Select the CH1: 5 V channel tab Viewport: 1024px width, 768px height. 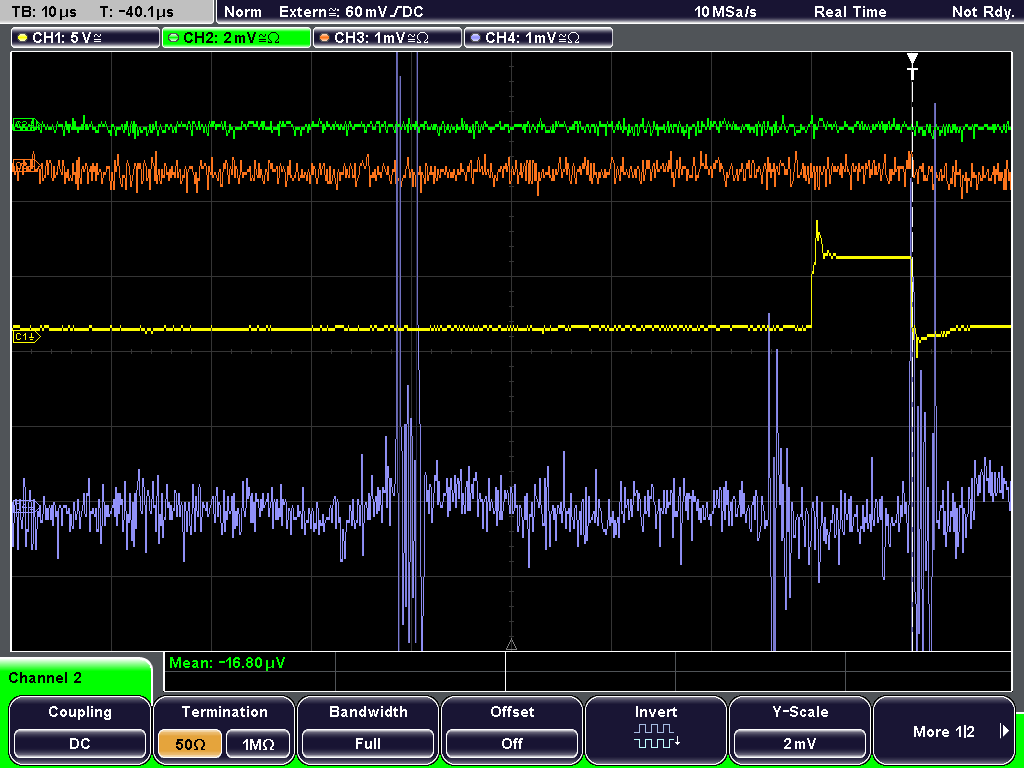[86, 38]
